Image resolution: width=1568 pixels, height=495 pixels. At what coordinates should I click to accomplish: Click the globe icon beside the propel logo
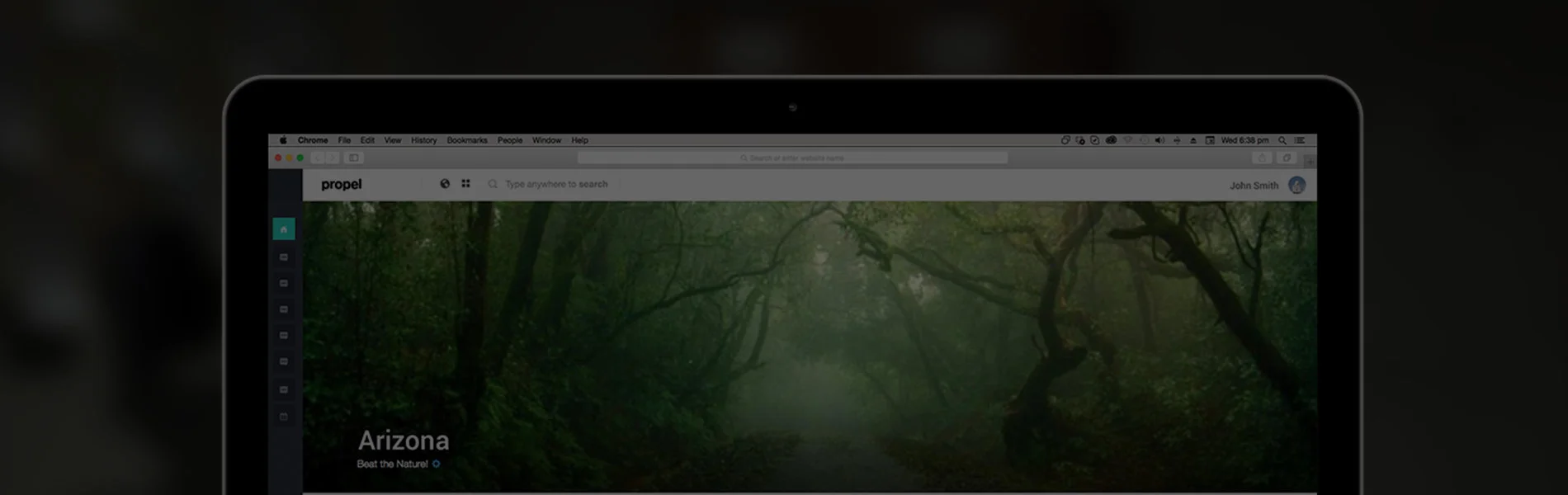pos(445,184)
